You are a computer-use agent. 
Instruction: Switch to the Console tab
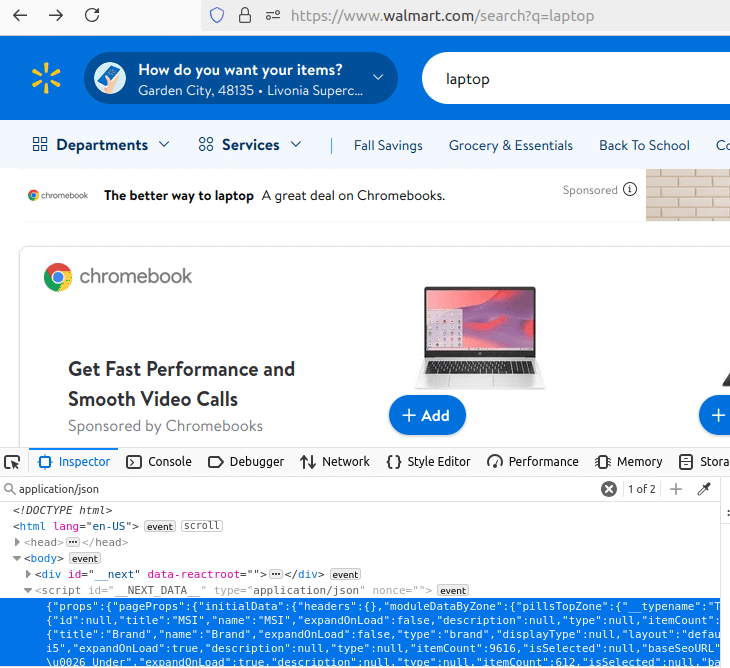(x=159, y=462)
